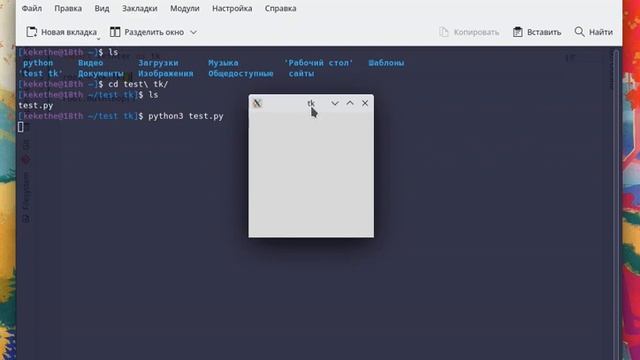Click the 'python3 test.py' command text
Screen dimensions: 640x360
click(186, 116)
